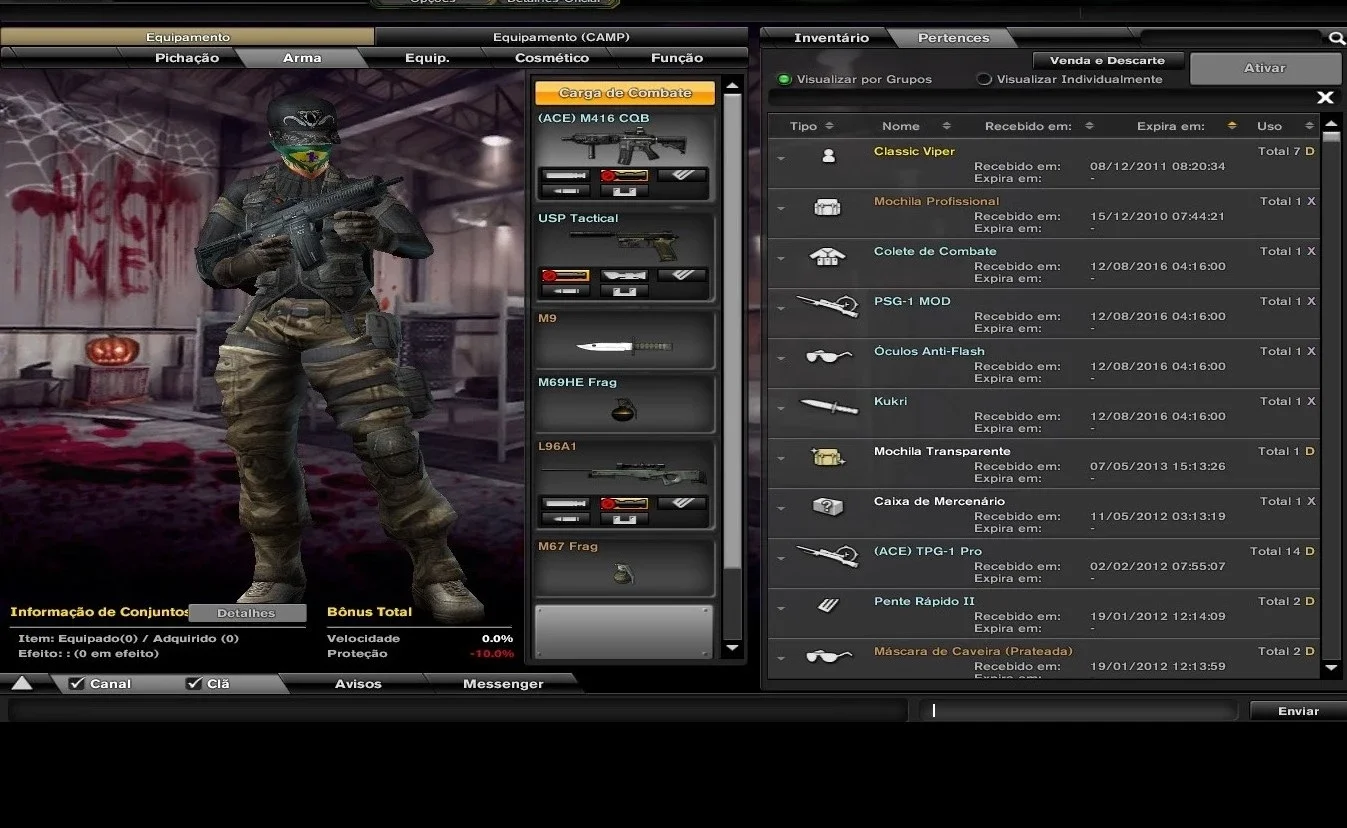This screenshot has height=828, width=1347.
Task: Click the red selected attachment on L96A1
Action: 624,503
